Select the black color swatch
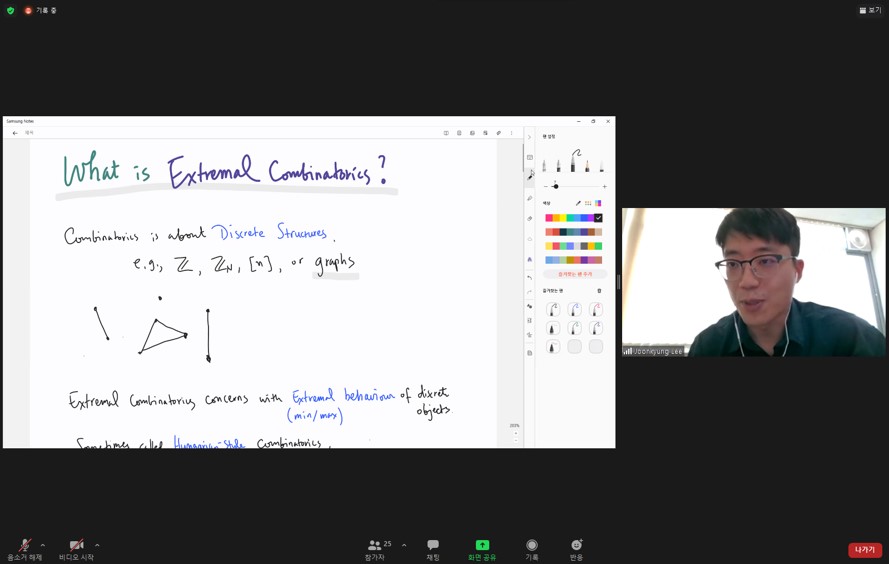The width and height of the screenshot is (889, 564). pyautogui.click(x=598, y=218)
